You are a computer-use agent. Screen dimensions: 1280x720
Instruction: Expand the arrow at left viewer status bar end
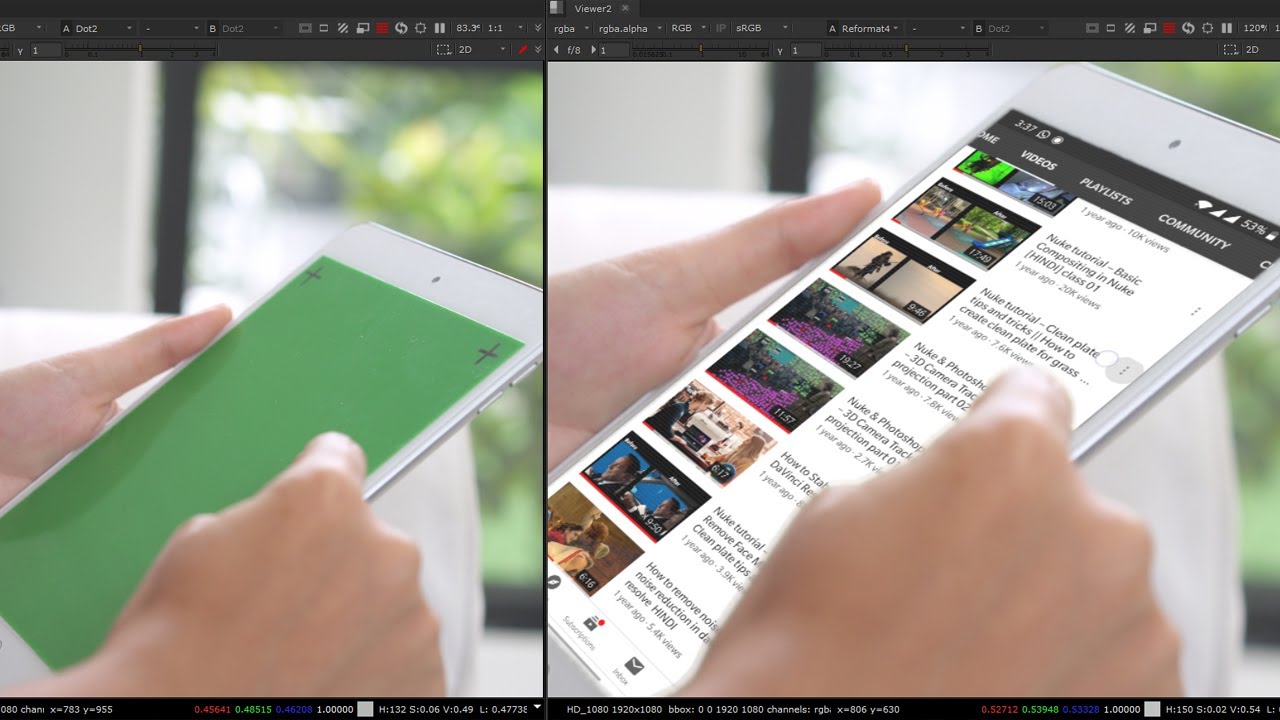pos(537,707)
